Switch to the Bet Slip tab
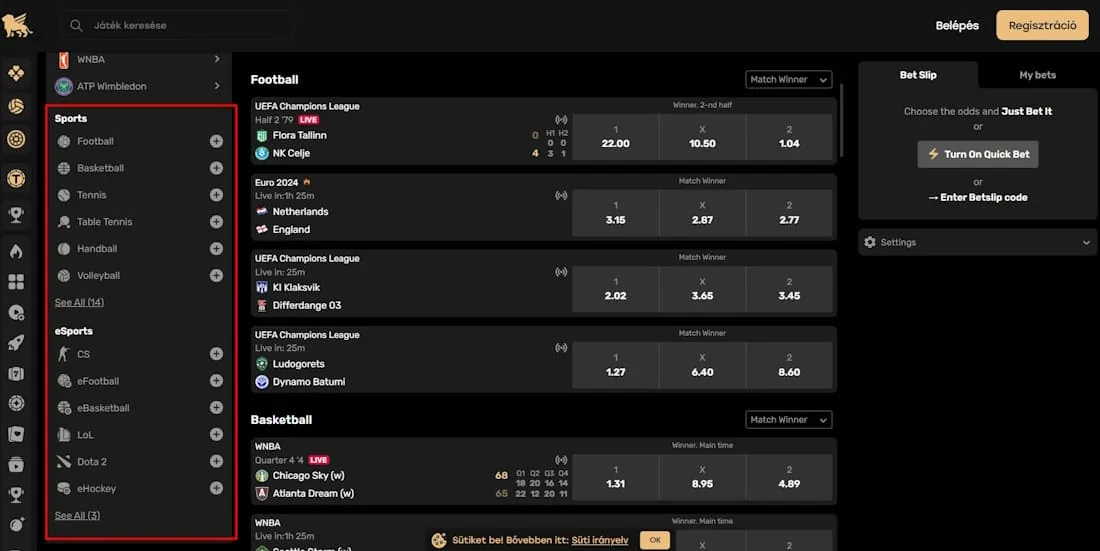The width and height of the screenshot is (1100, 551). [918, 75]
